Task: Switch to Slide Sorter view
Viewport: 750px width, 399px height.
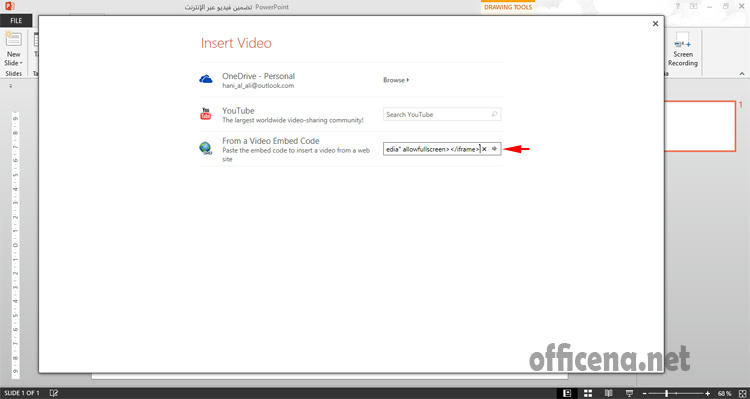Action: coord(588,393)
